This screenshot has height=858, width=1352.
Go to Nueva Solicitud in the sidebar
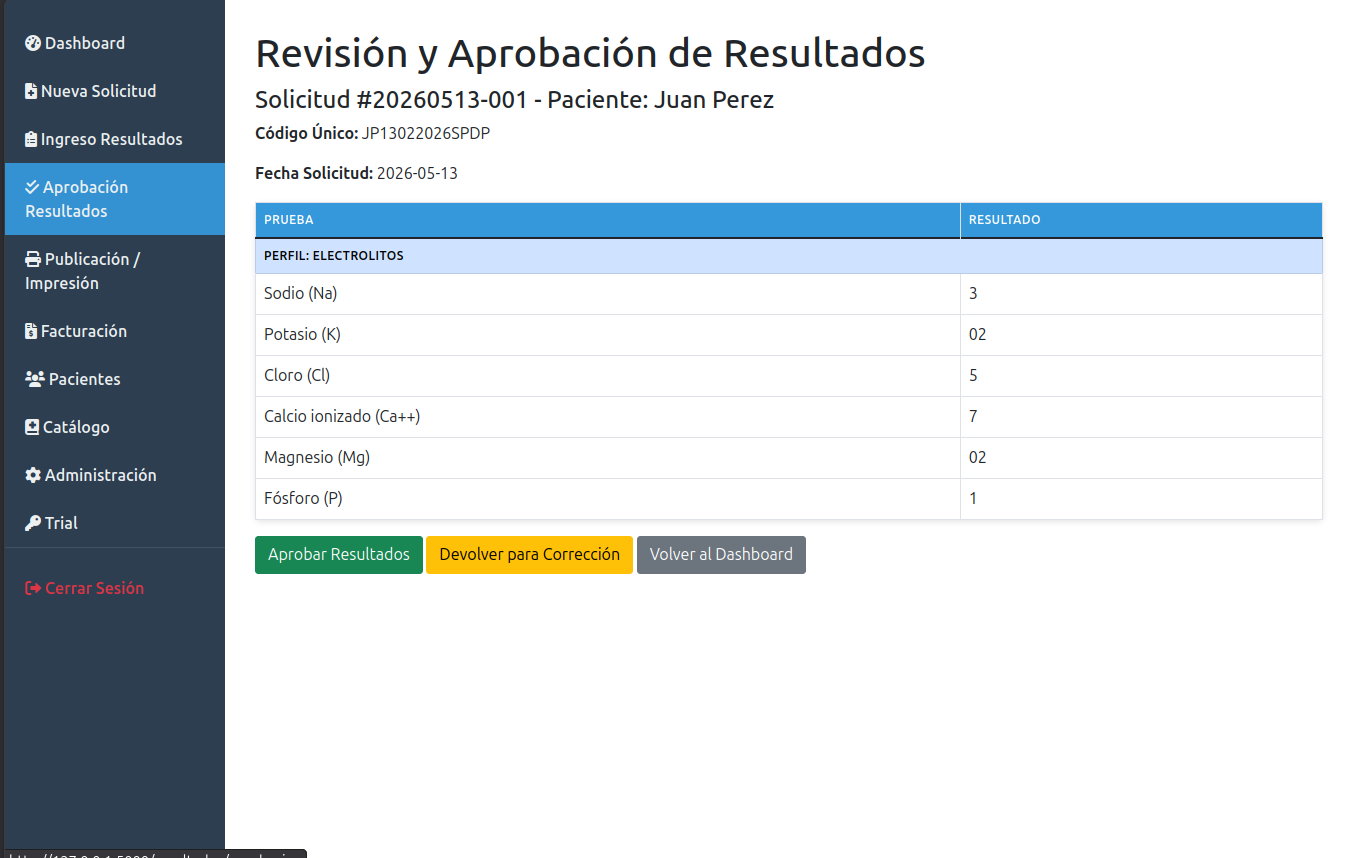click(114, 91)
